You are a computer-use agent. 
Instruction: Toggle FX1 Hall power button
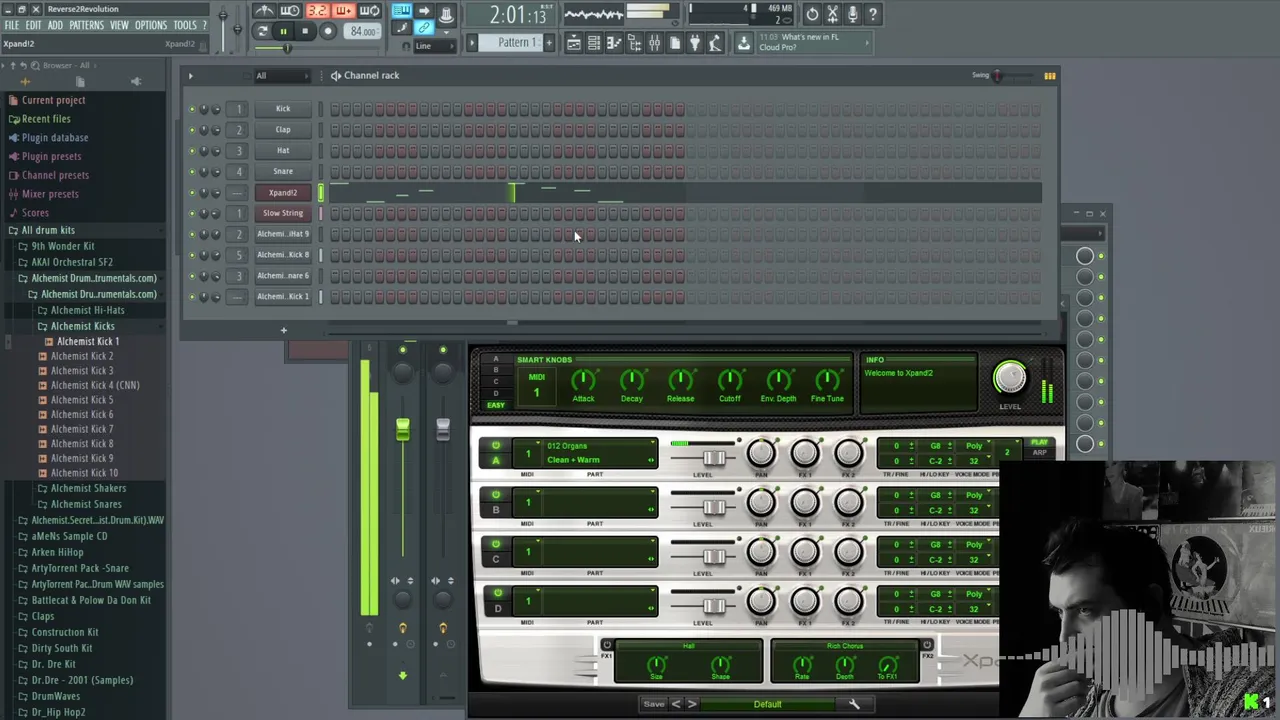pos(606,645)
